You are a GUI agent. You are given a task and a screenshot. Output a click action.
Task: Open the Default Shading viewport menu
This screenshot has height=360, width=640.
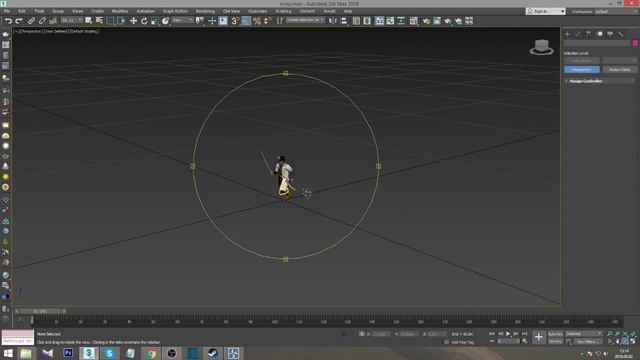tap(84, 31)
